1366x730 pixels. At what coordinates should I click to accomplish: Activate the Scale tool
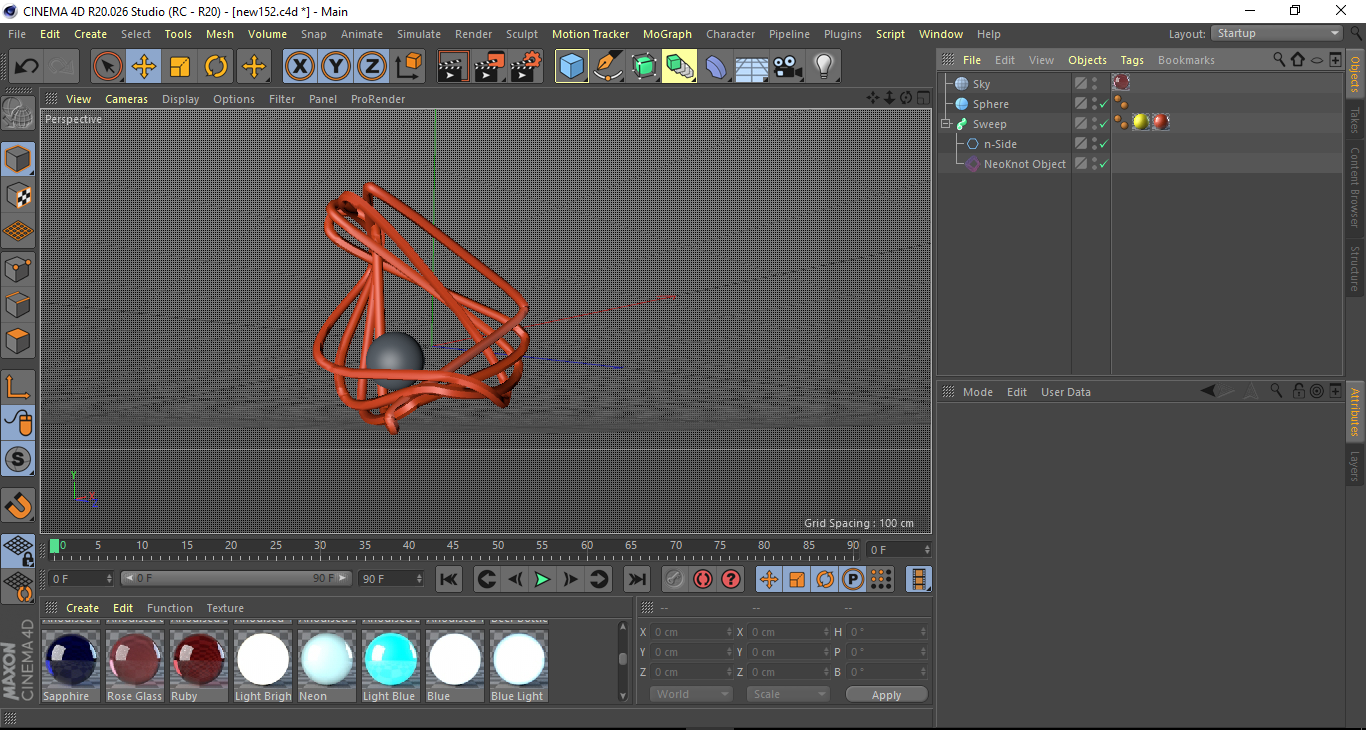tap(180, 67)
